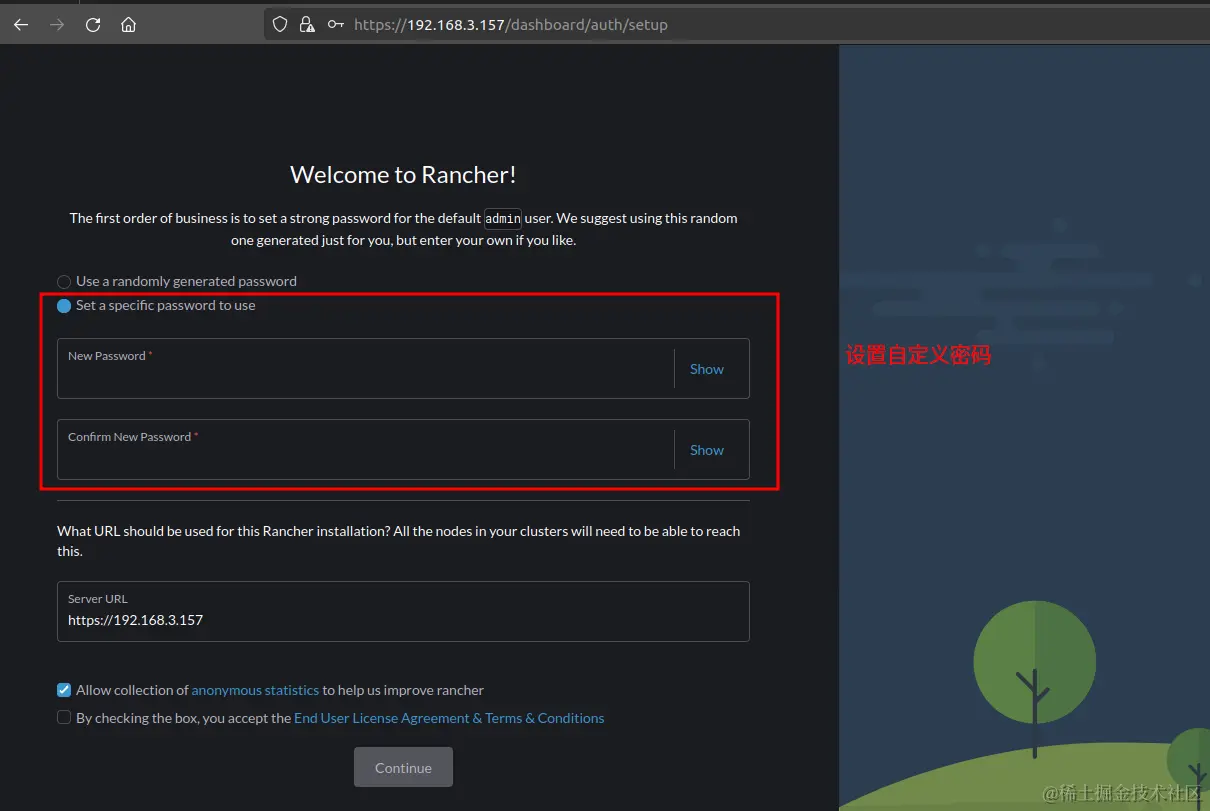Open the shield tracking protection icon
Screen dimensions: 1210x811
[x=280, y=25]
